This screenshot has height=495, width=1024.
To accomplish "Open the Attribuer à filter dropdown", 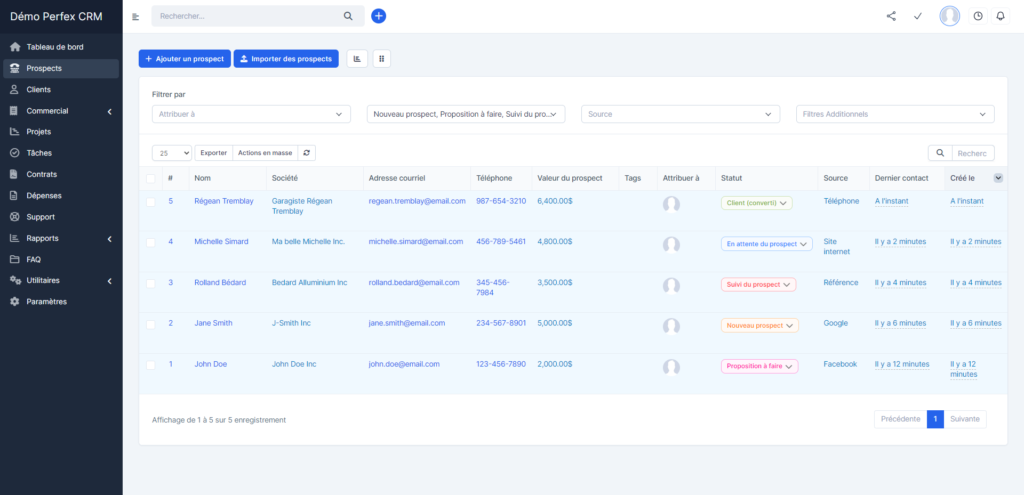I will pos(251,114).
